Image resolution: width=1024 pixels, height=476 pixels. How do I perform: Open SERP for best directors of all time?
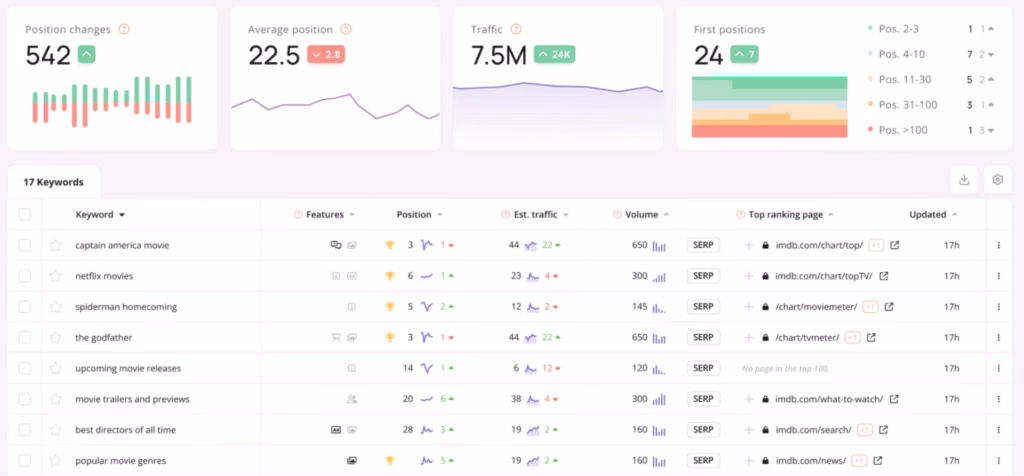click(x=704, y=430)
